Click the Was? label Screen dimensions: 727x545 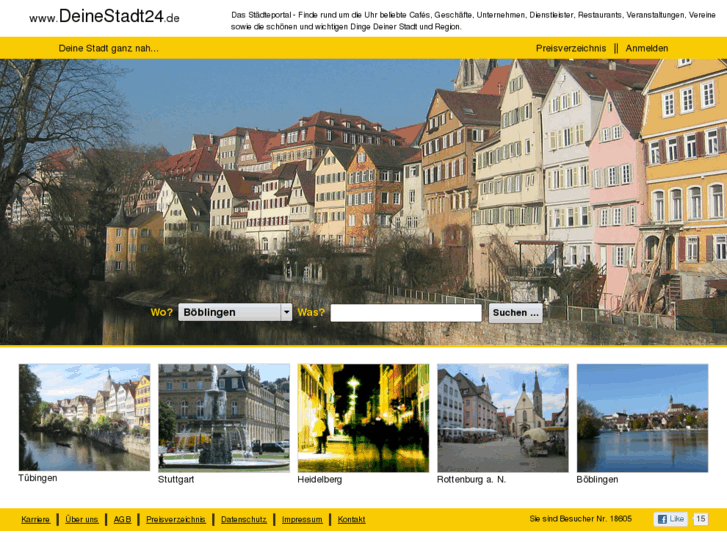point(311,313)
